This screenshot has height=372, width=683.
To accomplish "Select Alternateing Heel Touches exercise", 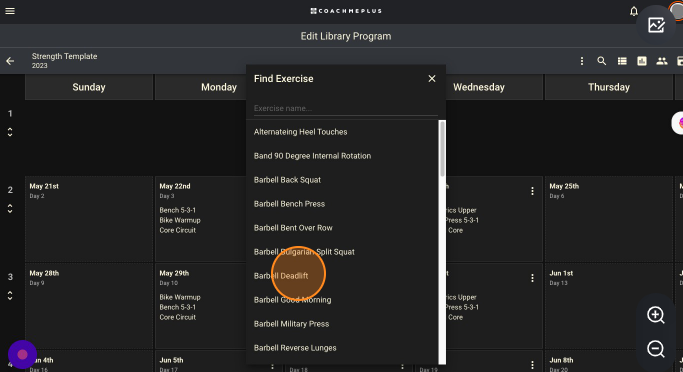I will 301,132.
